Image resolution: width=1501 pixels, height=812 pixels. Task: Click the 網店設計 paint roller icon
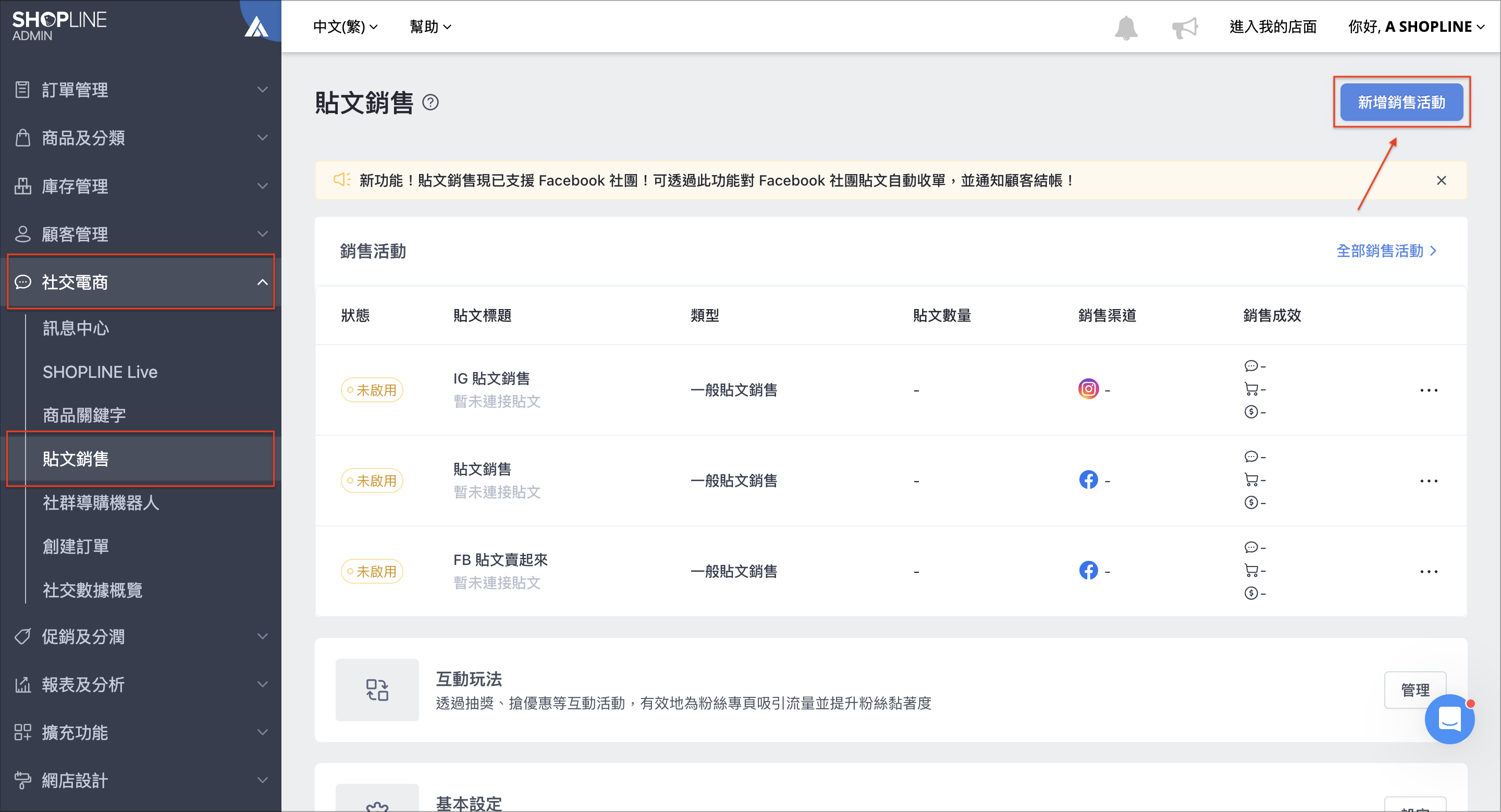(22, 780)
